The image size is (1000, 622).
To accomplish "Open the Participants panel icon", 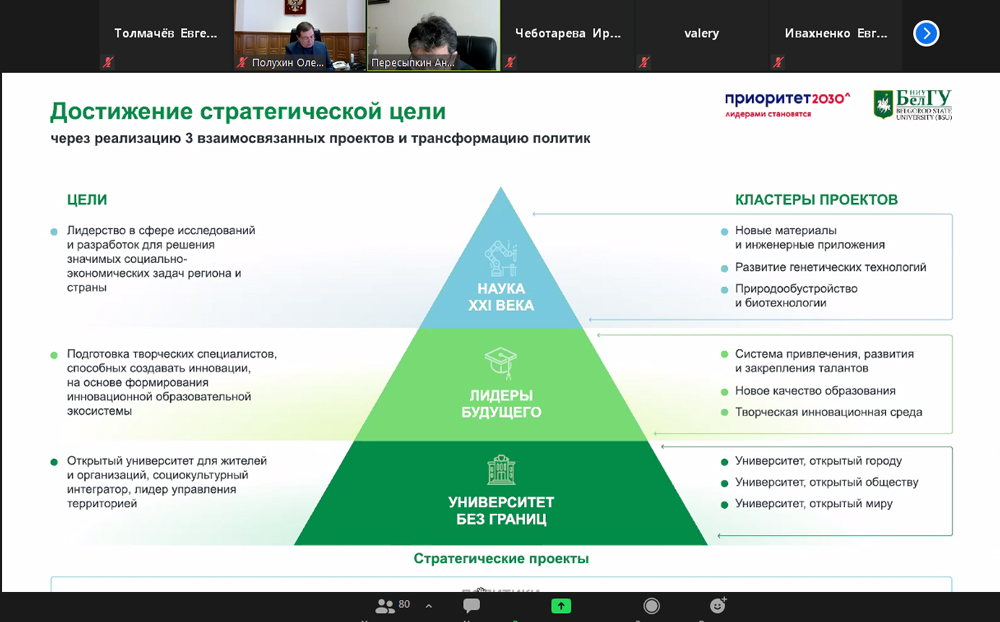I will pyautogui.click(x=385, y=606).
